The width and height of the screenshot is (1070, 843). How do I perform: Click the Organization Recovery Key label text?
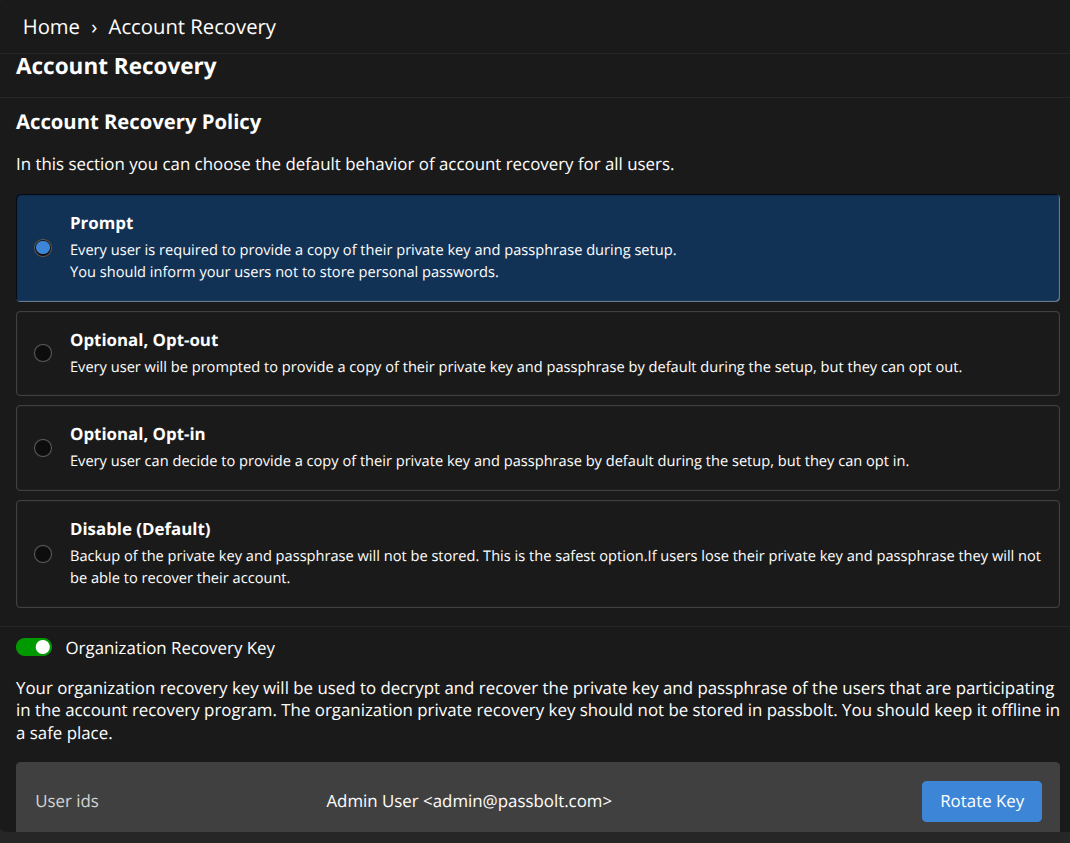point(170,648)
